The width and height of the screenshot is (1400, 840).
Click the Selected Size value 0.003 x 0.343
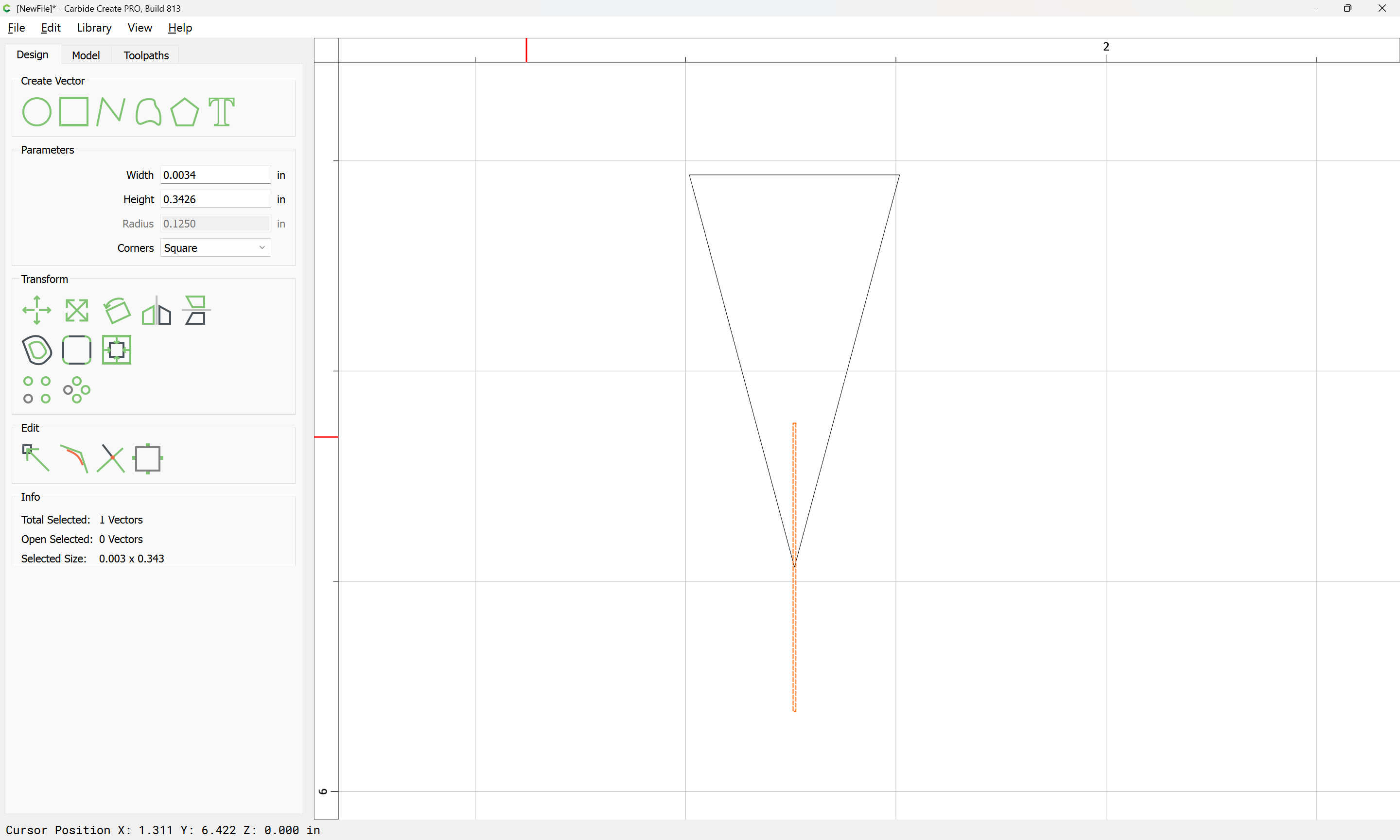[131, 559]
